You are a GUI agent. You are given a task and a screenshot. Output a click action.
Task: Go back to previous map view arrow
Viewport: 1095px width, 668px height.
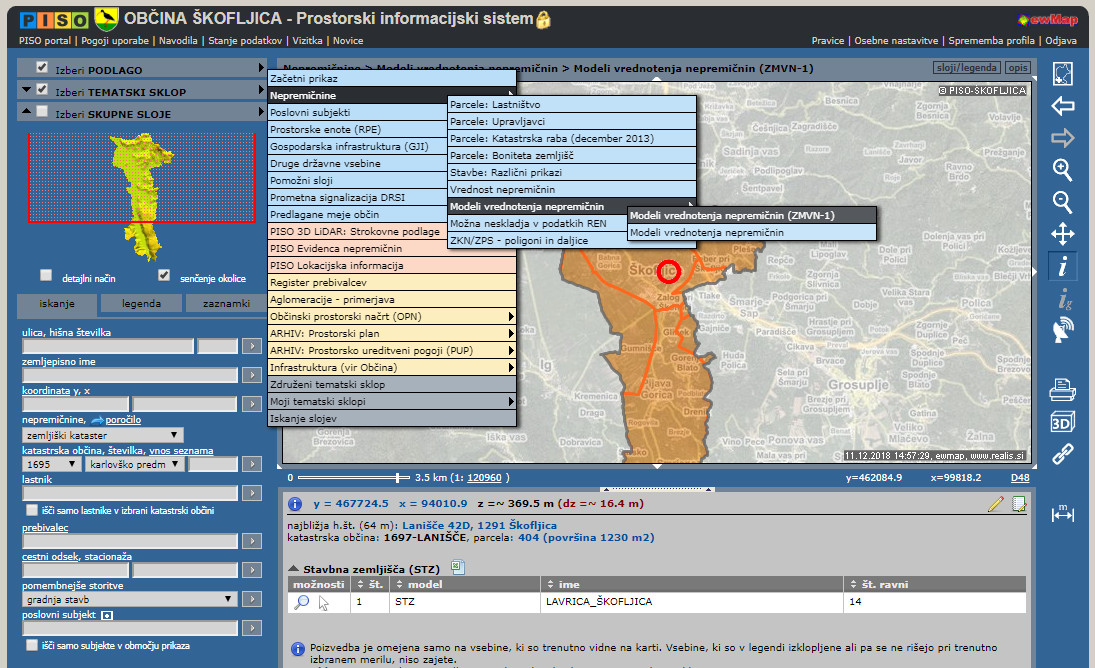tap(1062, 106)
